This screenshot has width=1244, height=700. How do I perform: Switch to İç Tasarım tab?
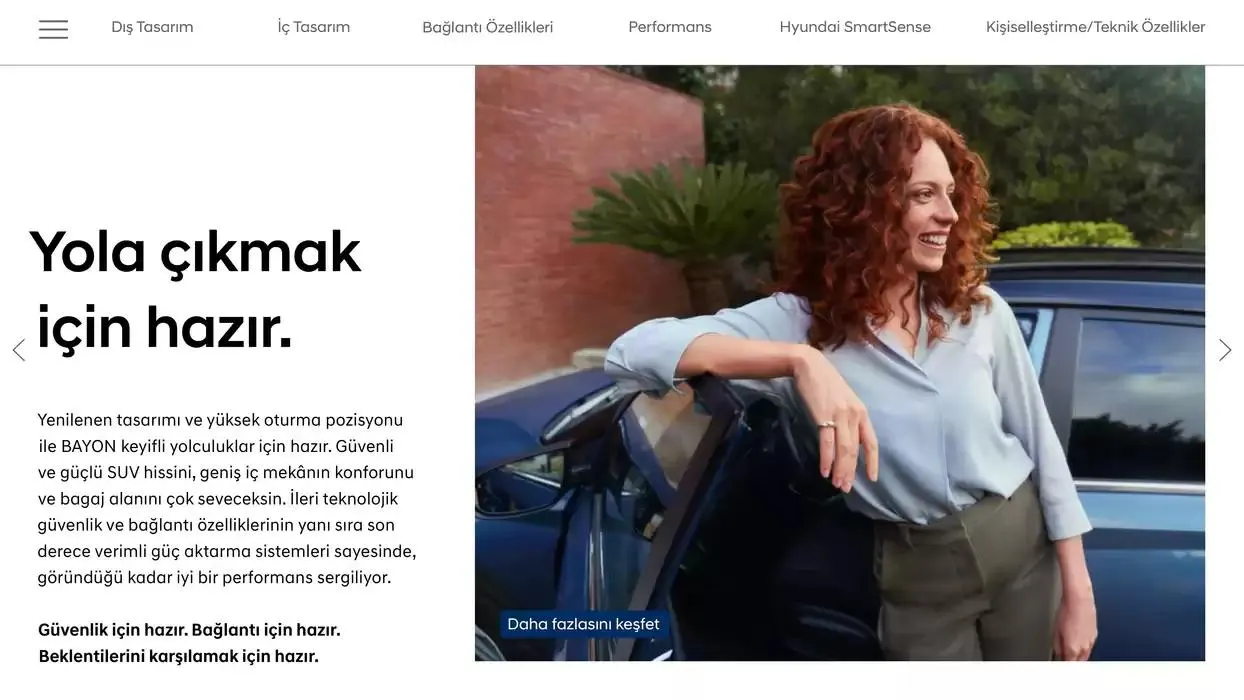coord(314,27)
